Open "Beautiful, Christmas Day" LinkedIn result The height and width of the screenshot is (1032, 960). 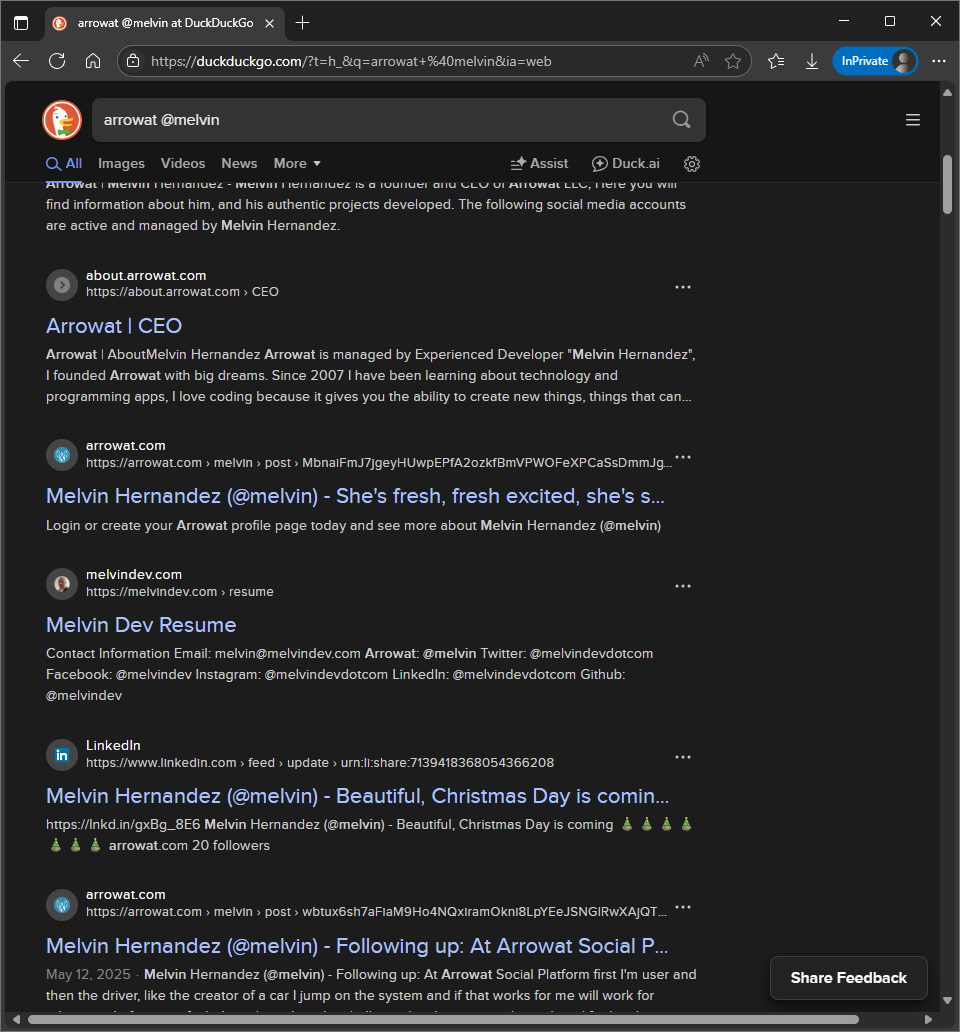pos(357,796)
